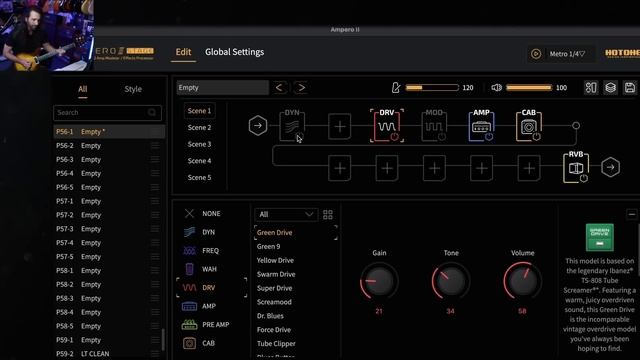
Task: Click the output hexagon node
Action: 611,167
